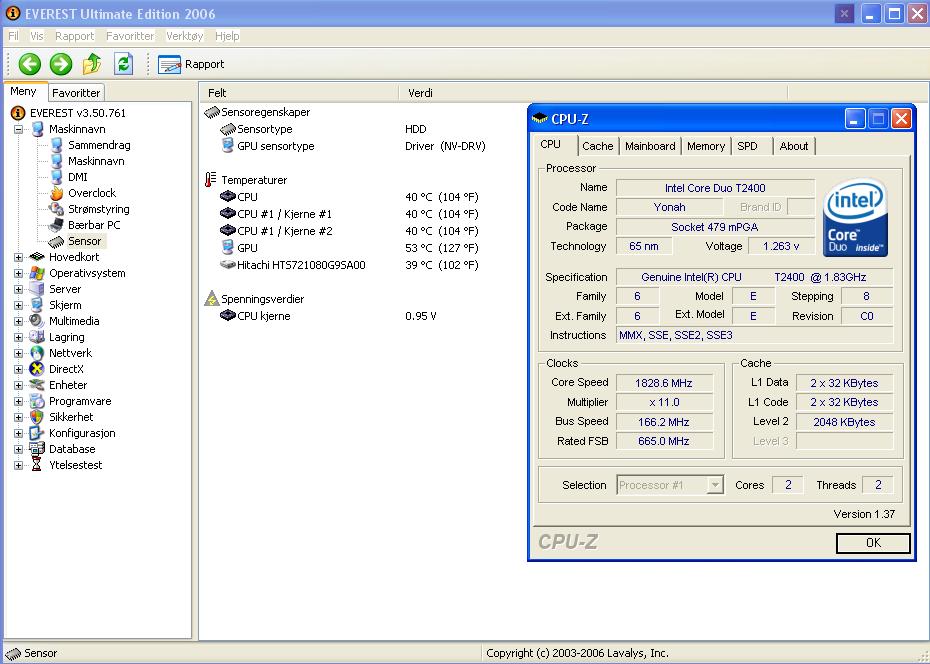Expand the Server node

18,289
